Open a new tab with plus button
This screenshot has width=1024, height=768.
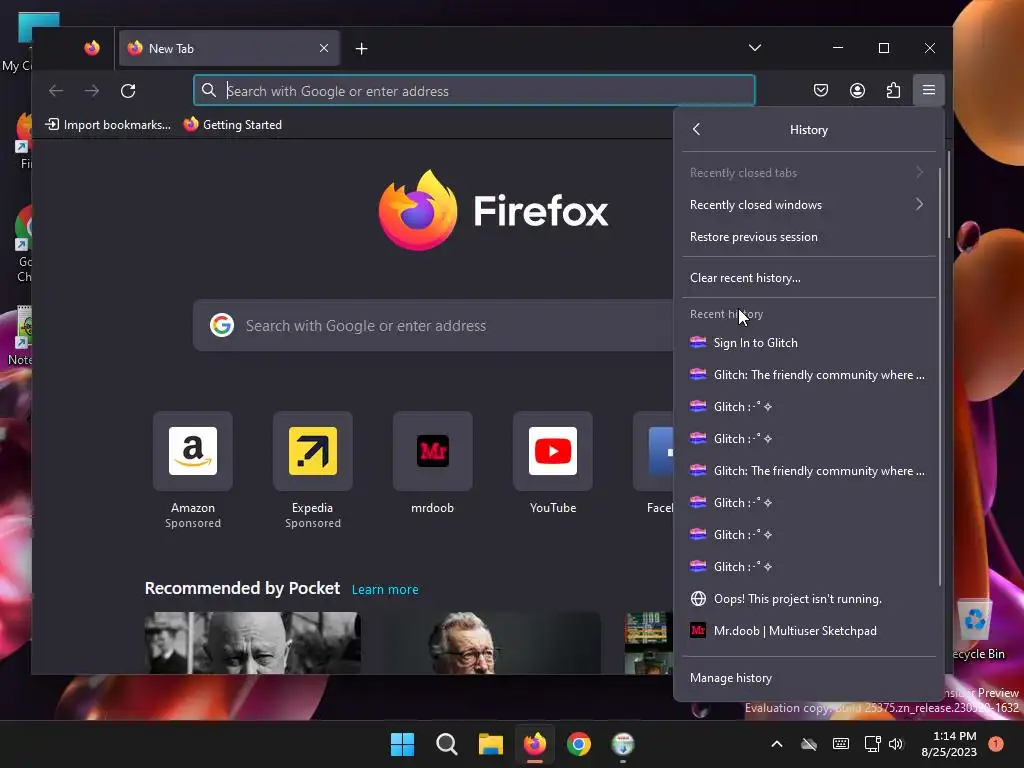click(361, 48)
